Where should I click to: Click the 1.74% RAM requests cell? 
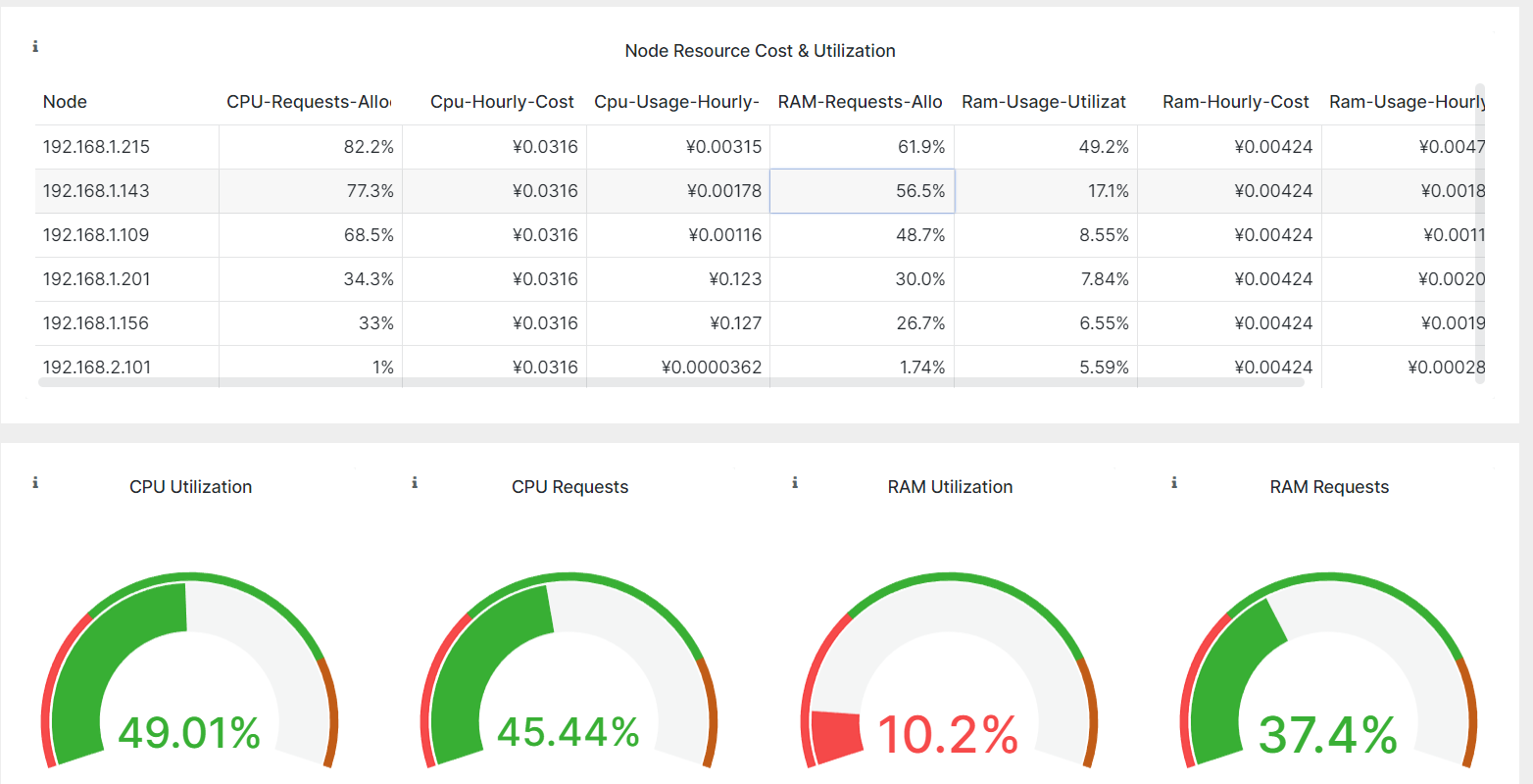coord(863,367)
